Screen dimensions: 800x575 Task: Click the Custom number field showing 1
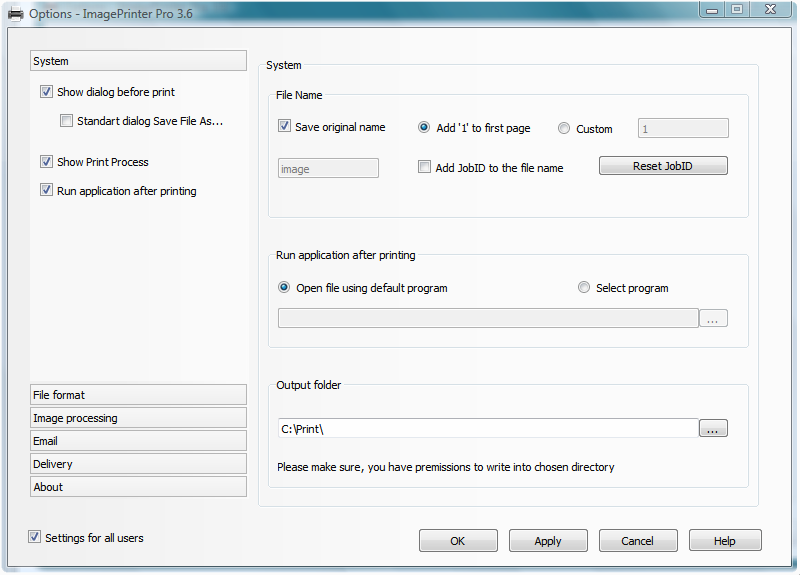coord(683,128)
